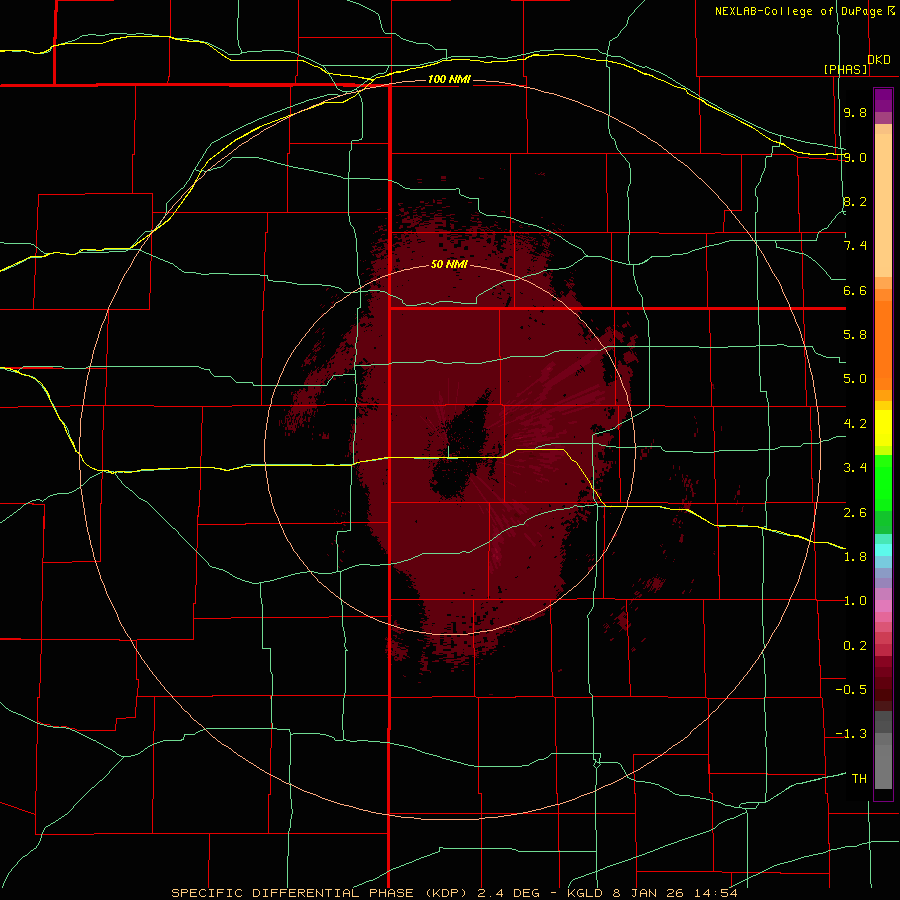900x900 pixels.
Task: Click the 3.4 value on the color scale
Action: pos(855,468)
